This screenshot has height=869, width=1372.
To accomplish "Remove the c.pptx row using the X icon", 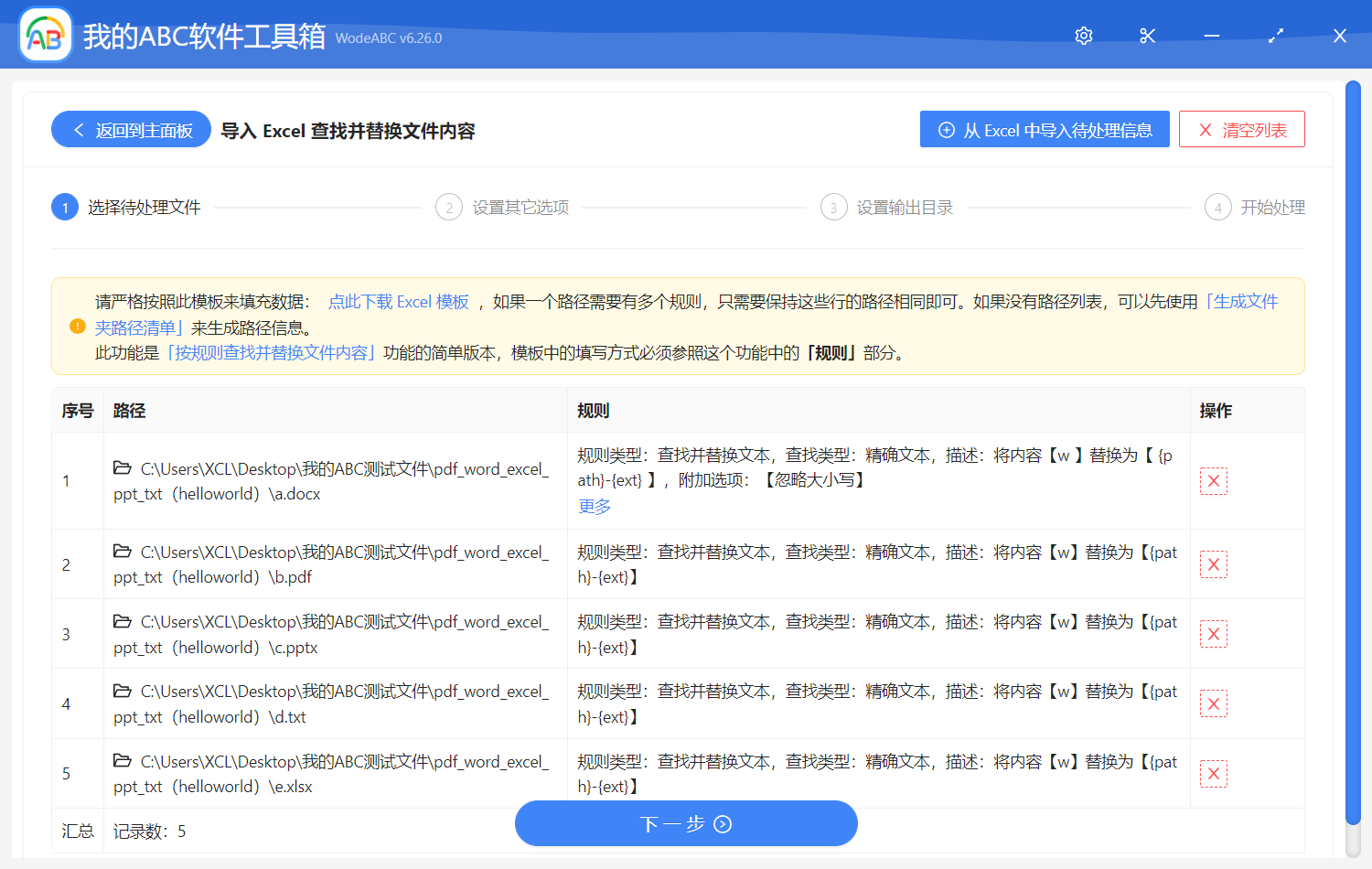I will (x=1214, y=633).
